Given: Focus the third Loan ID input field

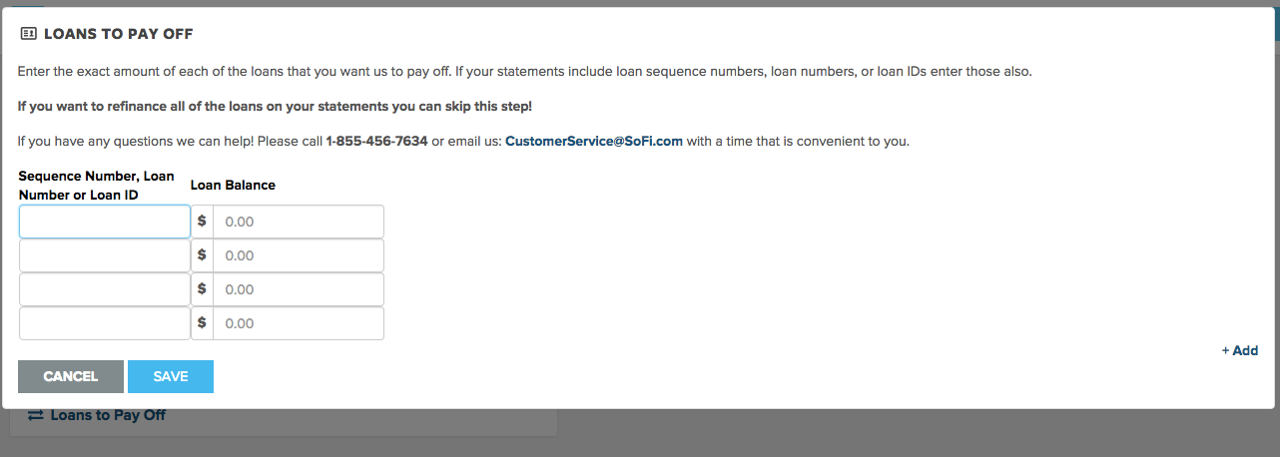Looking at the screenshot, I should [105, 289].
